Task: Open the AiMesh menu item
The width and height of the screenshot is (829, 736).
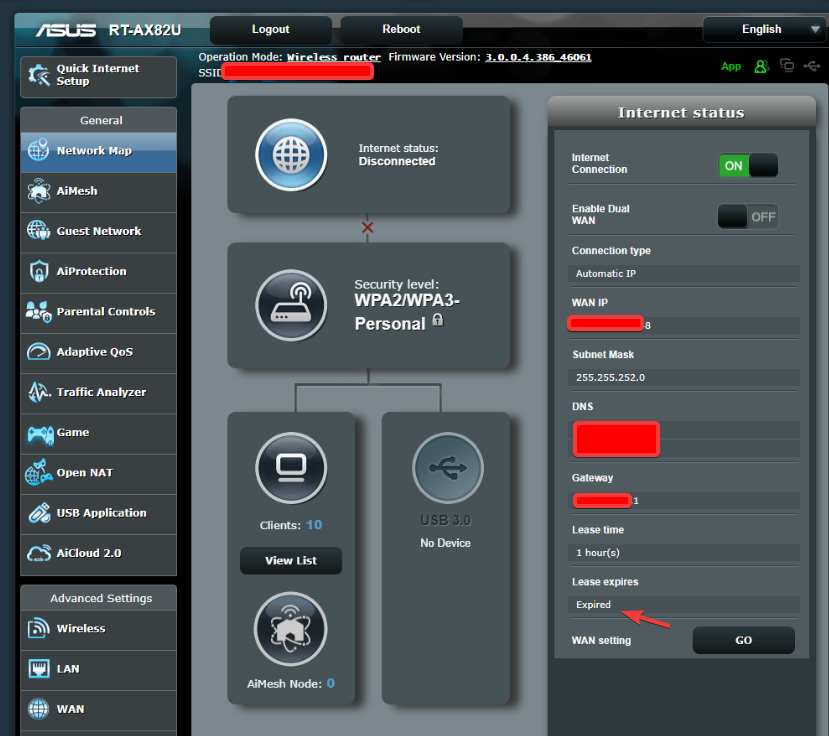Action: (98, 191)
